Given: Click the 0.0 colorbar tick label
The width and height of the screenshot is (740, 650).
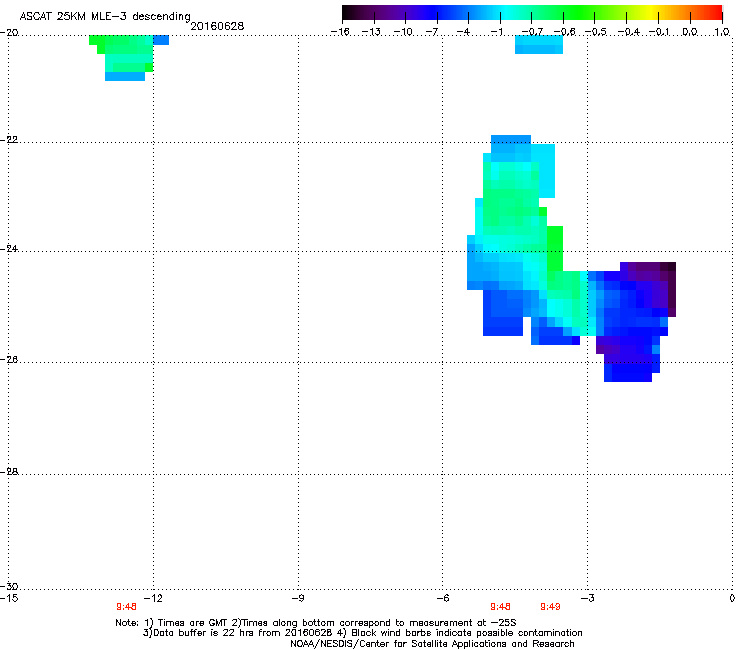Looking at the screenshot, I should pos(690,32).
